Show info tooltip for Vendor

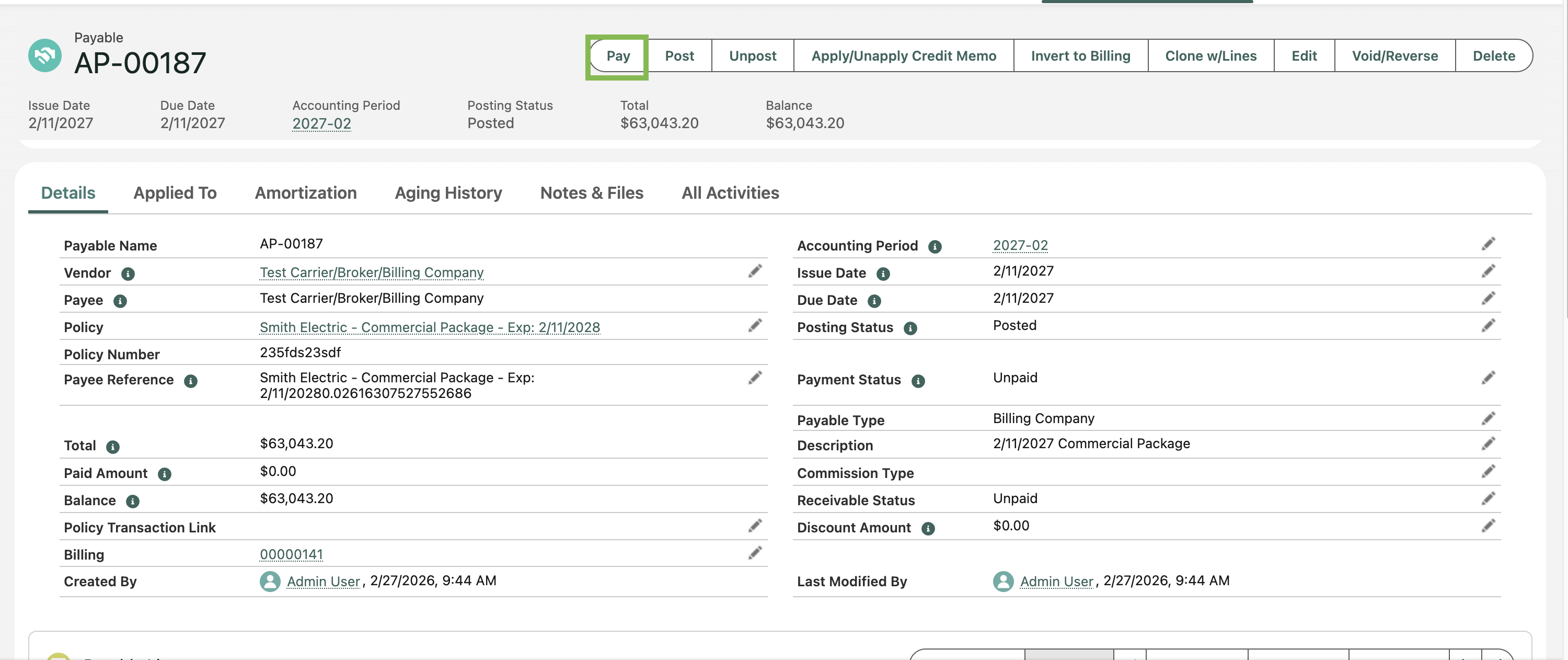pos(128,274)
